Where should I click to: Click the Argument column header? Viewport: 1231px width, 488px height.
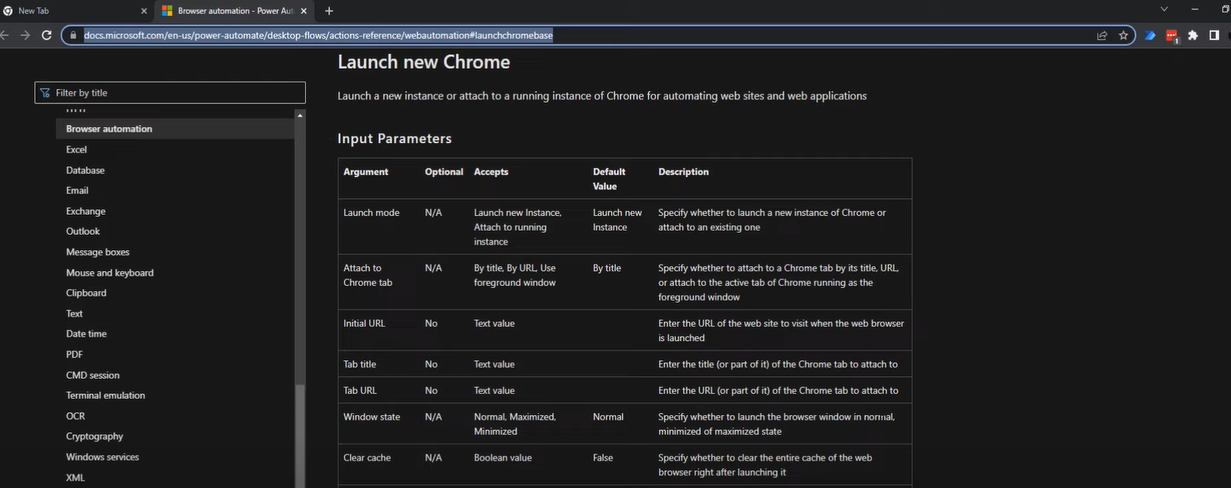pyautogui.click(x=366, y=172)
